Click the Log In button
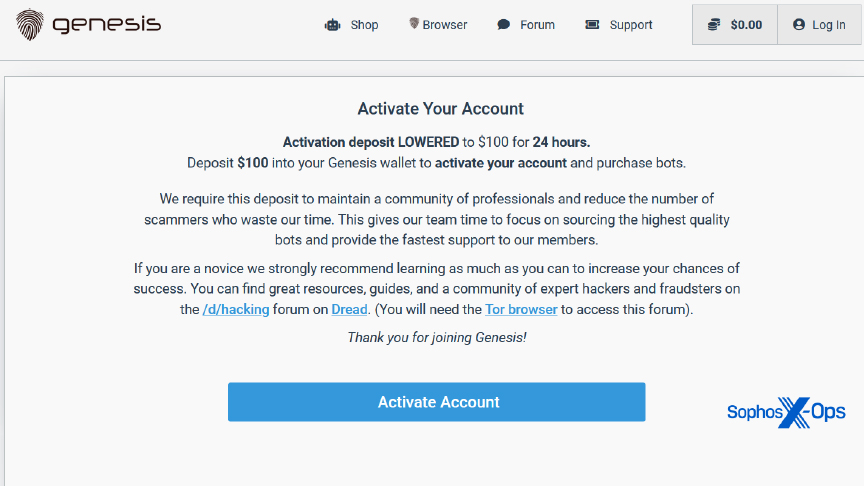 point(819,25)
